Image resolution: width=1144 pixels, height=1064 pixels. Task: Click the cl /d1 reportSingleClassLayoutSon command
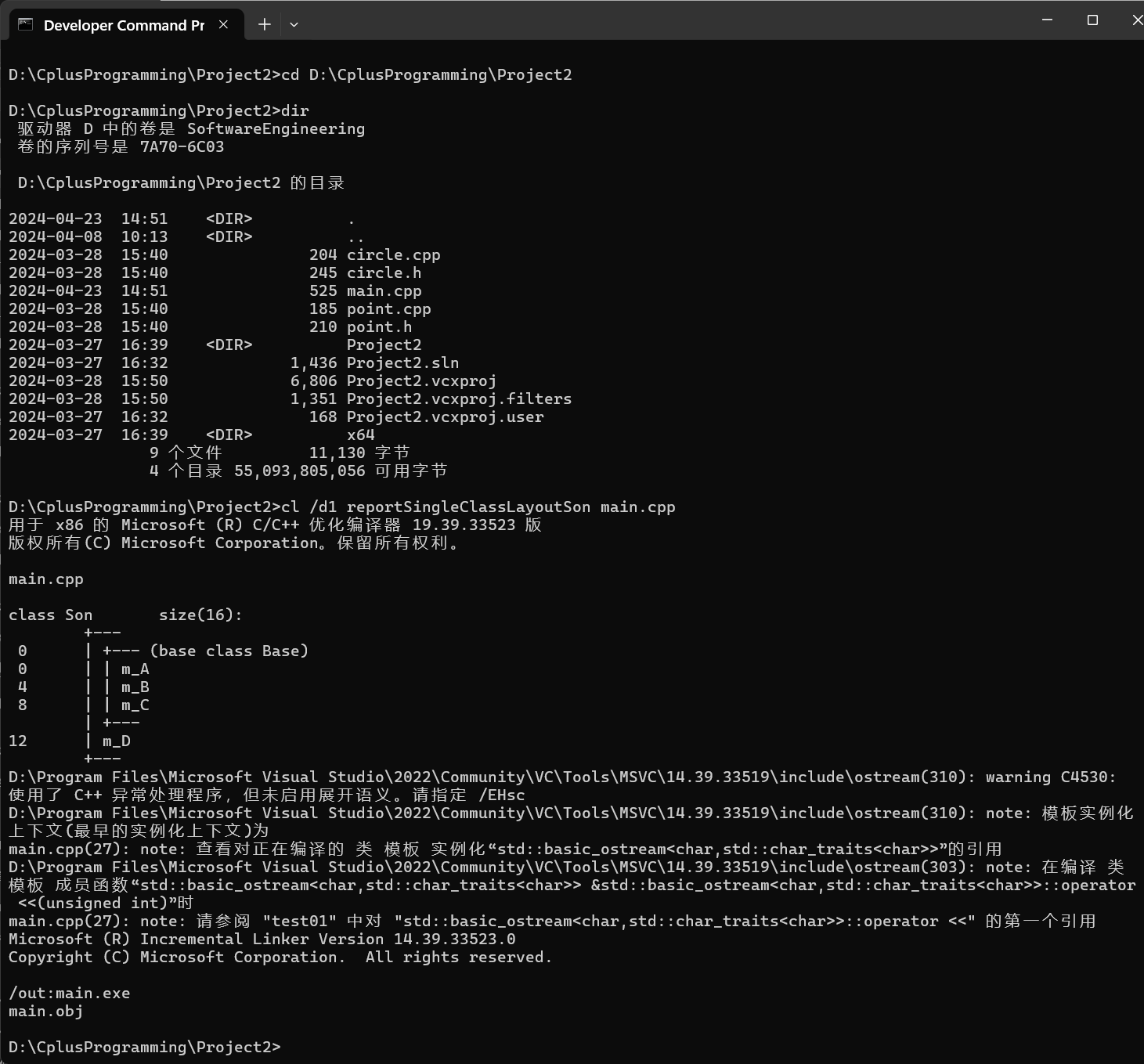[478, 507]
